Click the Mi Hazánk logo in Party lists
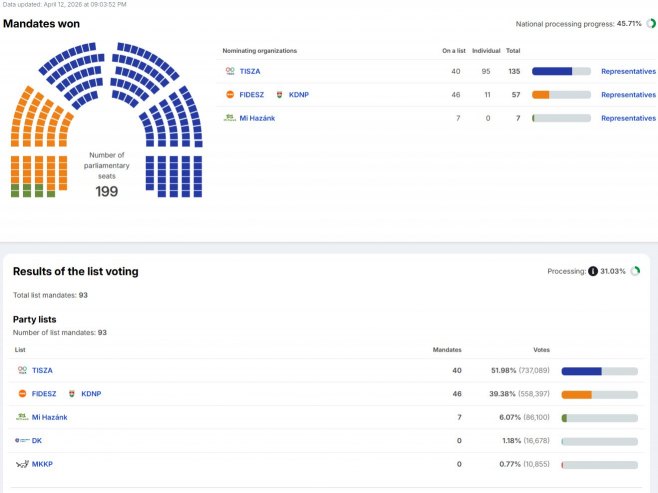The image size is (658, 493). tap(22, 417)
